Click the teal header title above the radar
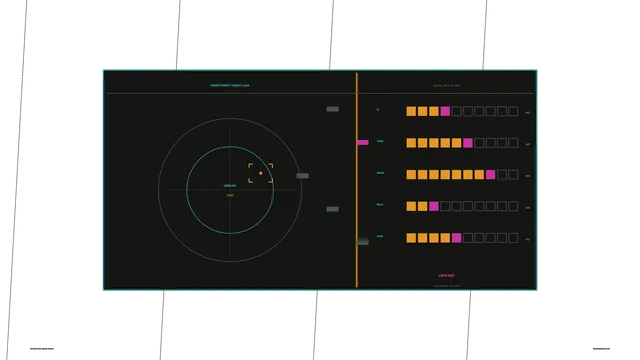This screenshot has height=360, width=640. 230,86
